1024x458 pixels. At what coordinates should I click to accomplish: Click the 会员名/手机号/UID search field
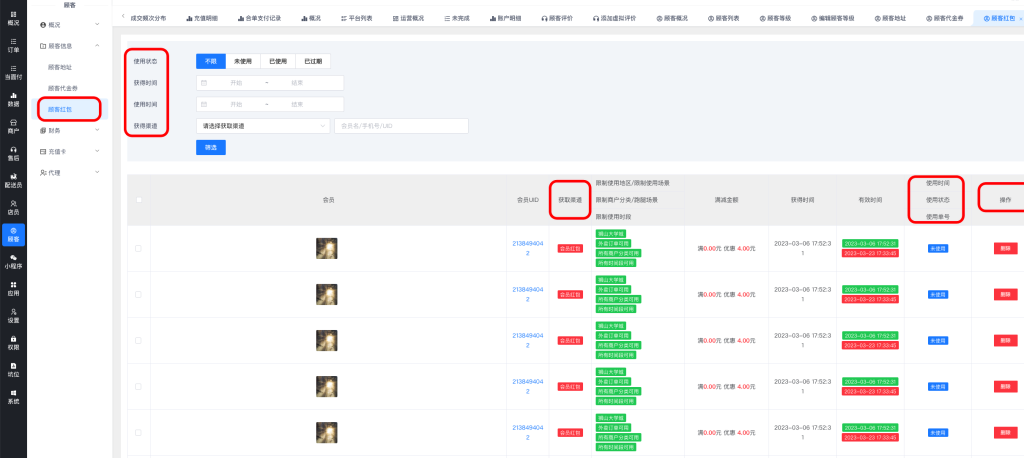tap(400, 126)
